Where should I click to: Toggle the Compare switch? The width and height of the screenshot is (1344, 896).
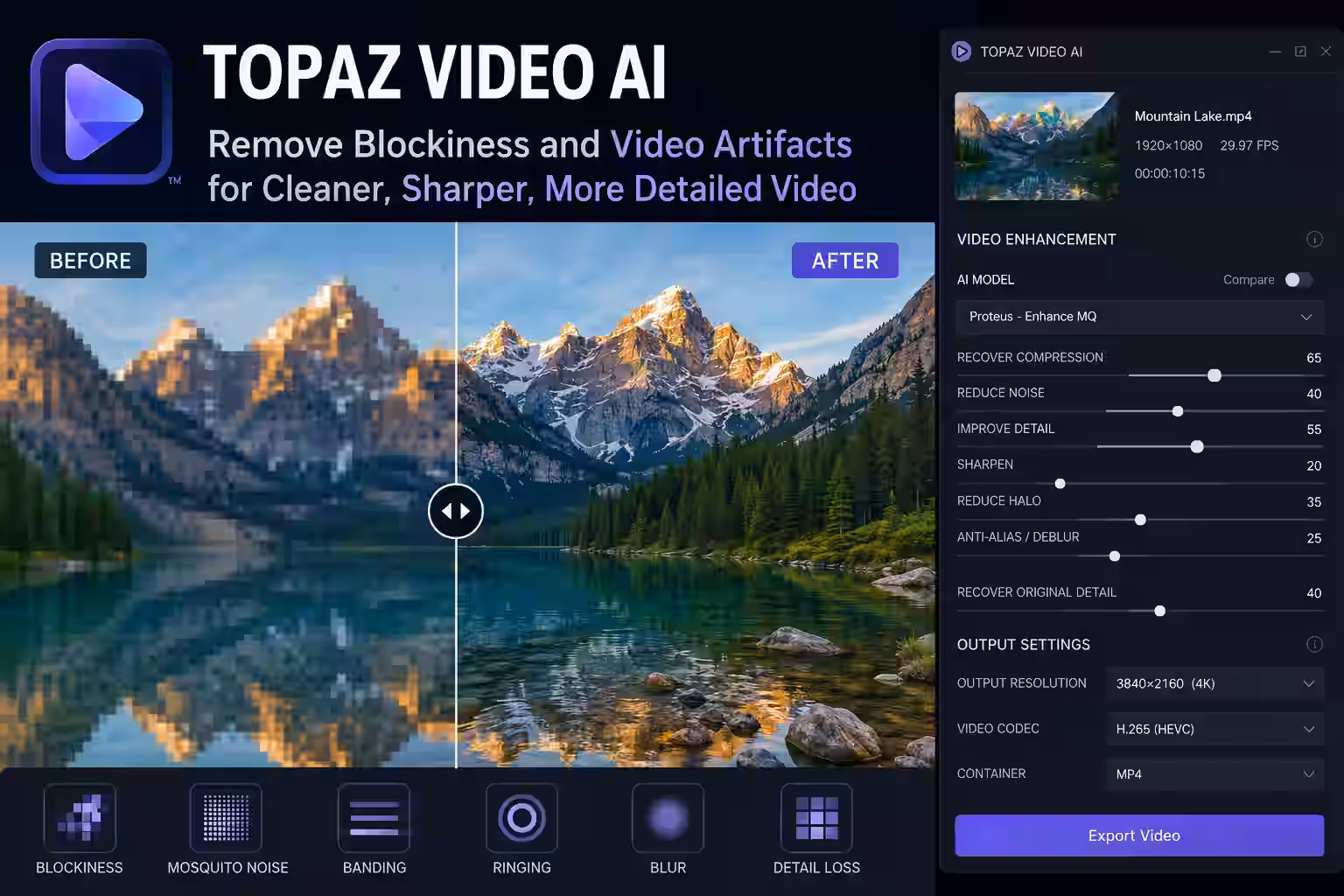(x=1298, y=280)
